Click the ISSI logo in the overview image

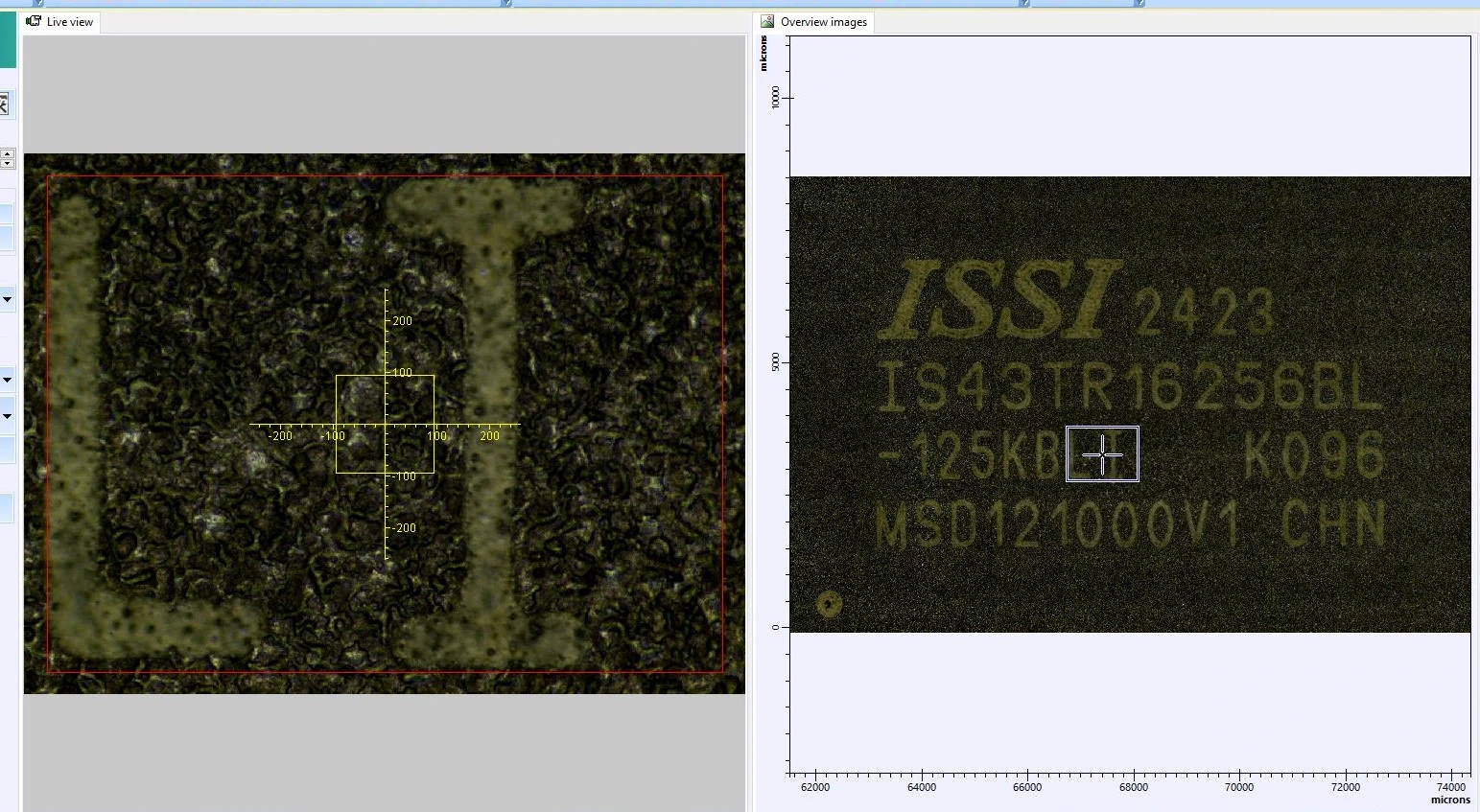(1000, 300)
